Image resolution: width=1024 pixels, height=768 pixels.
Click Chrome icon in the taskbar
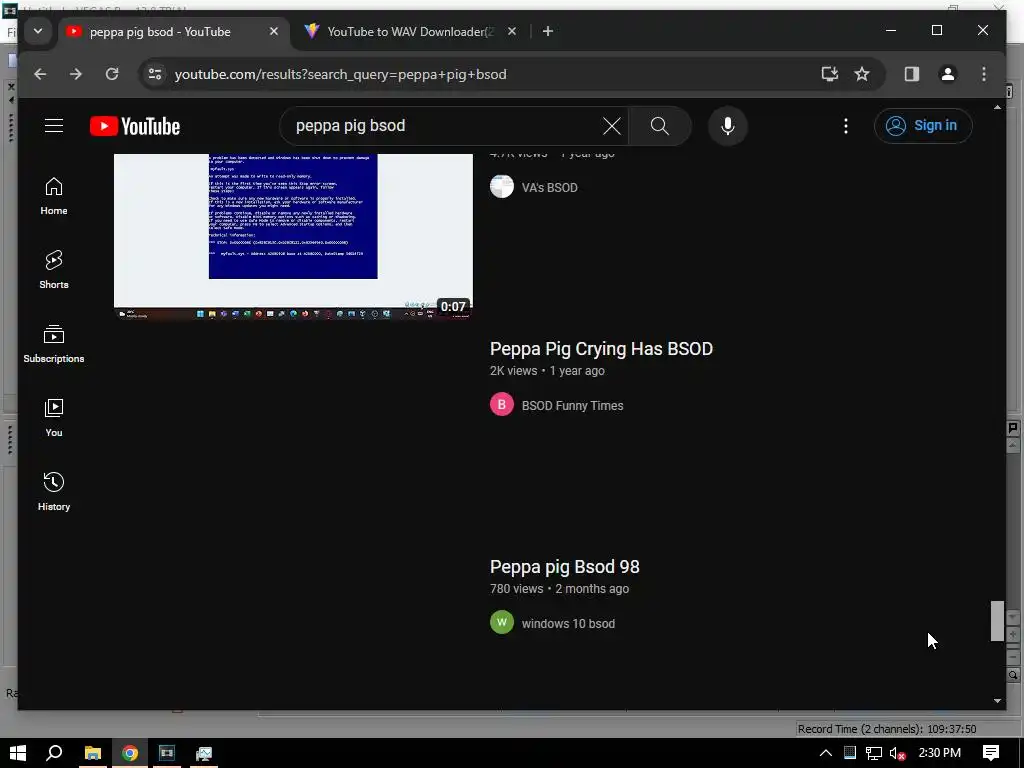click(129, 753)
